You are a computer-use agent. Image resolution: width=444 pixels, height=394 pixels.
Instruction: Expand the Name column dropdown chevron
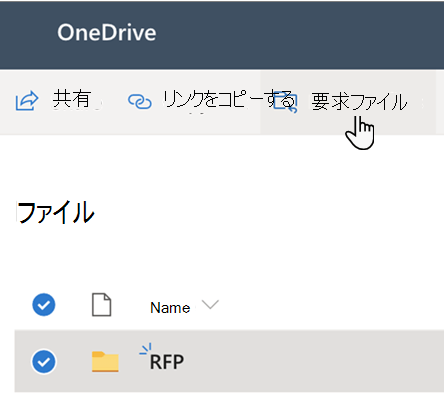pyautogui.click(x=210, y=304)
